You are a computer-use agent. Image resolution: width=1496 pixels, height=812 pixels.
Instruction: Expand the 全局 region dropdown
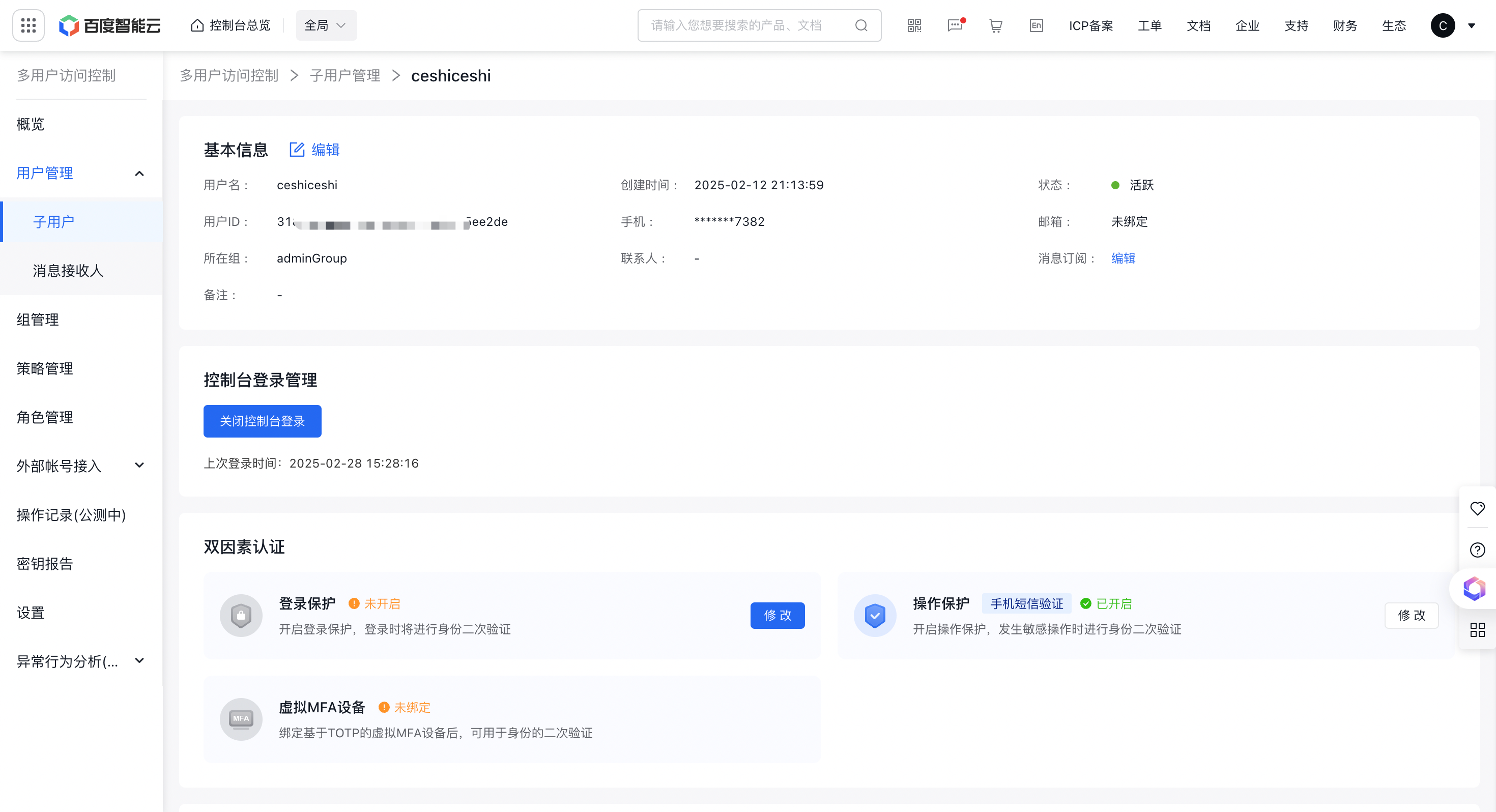coord(326,25)
